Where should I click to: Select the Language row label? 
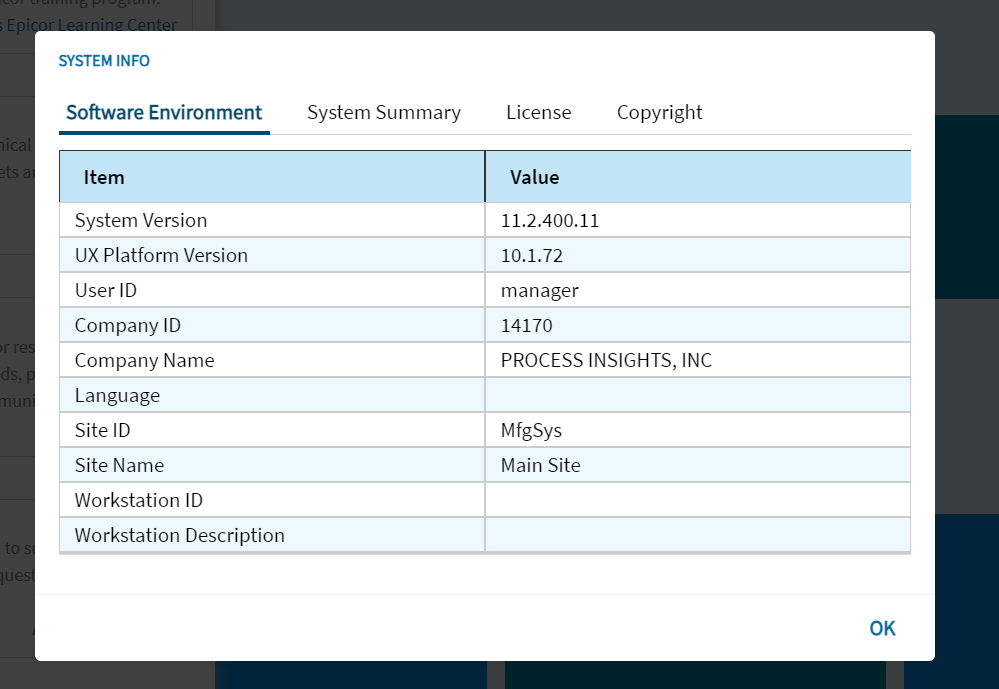[117, 396]
